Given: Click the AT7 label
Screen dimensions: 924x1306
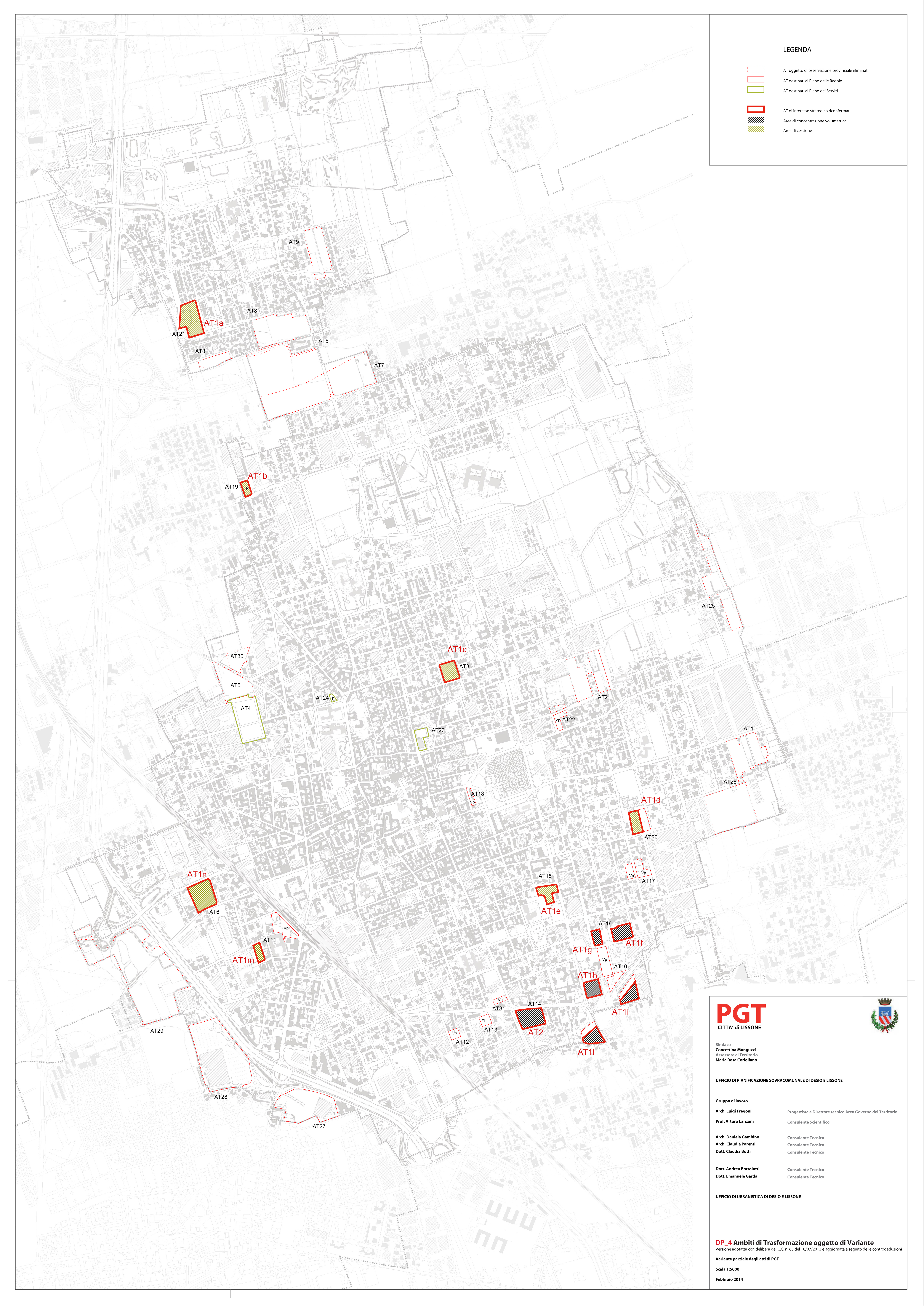Looking at the screenshot, I should click(379, 366).
